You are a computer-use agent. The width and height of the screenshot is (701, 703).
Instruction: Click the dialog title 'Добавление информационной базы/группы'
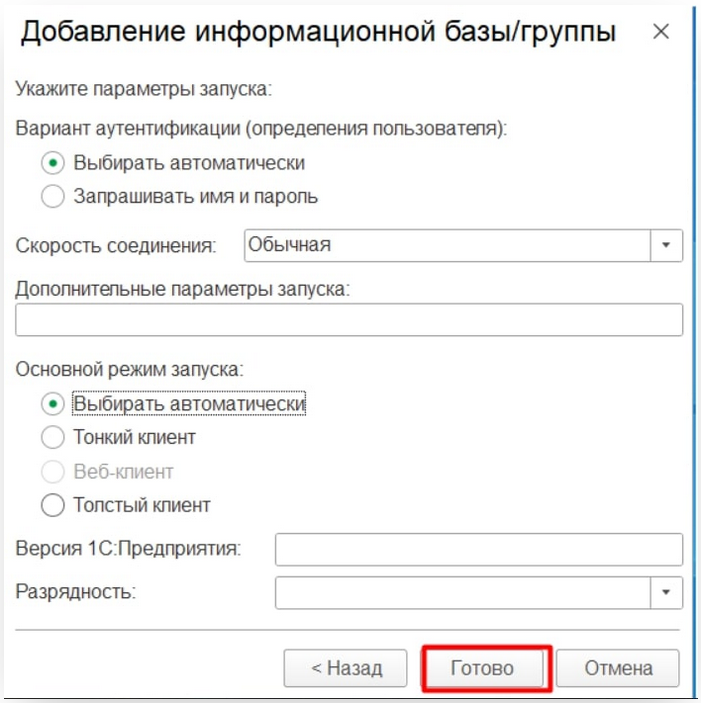pyautogui.click(x=318, y=32)
